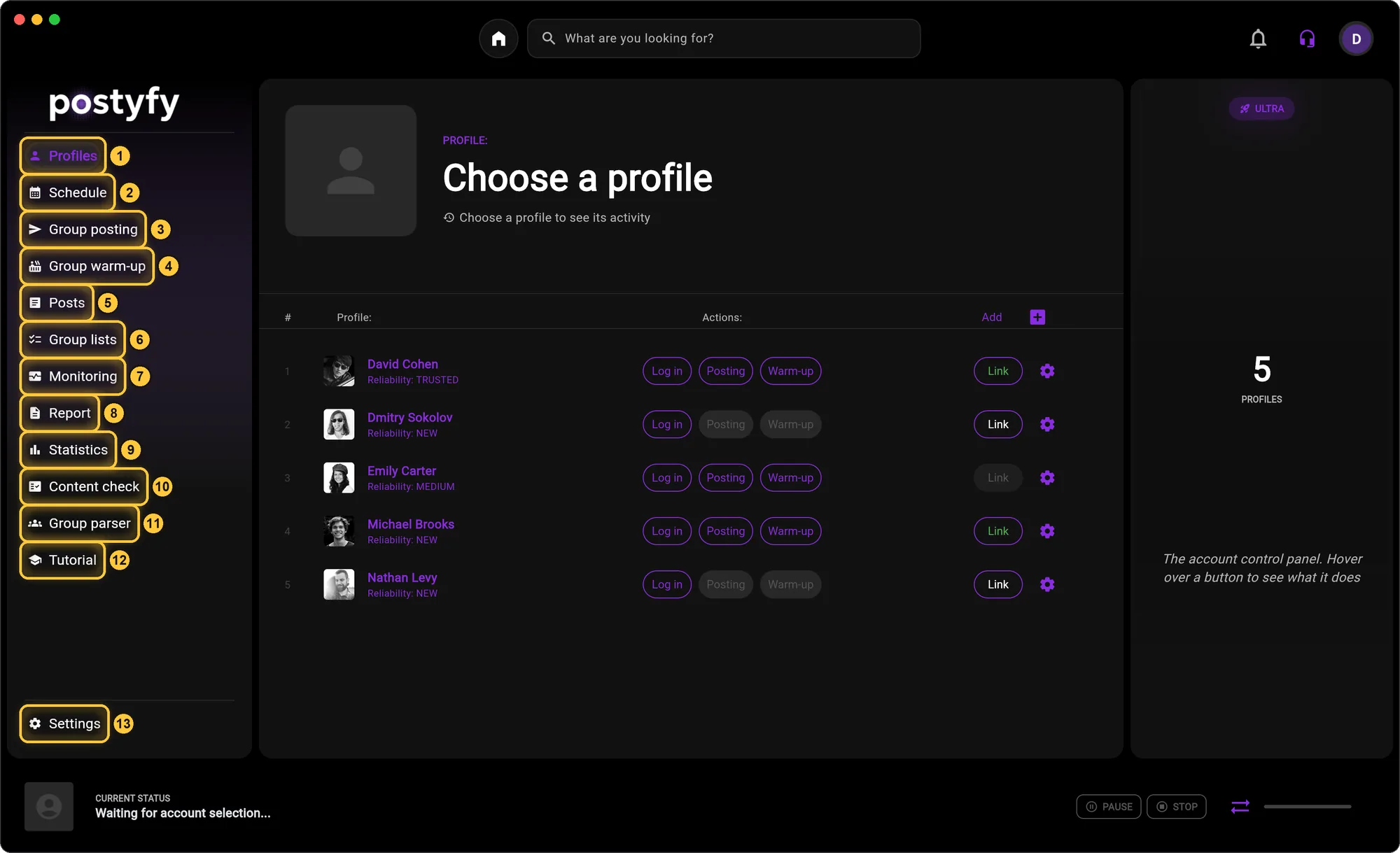1400x853 pixels.
Task: Click Warm-up for Emily Carter
Action: 791,478
